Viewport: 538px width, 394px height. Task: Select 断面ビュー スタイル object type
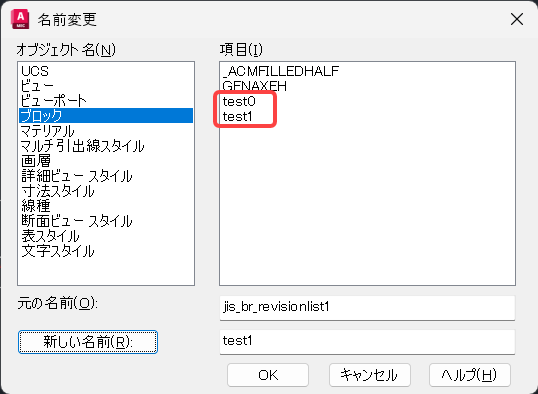pos(106,221)
